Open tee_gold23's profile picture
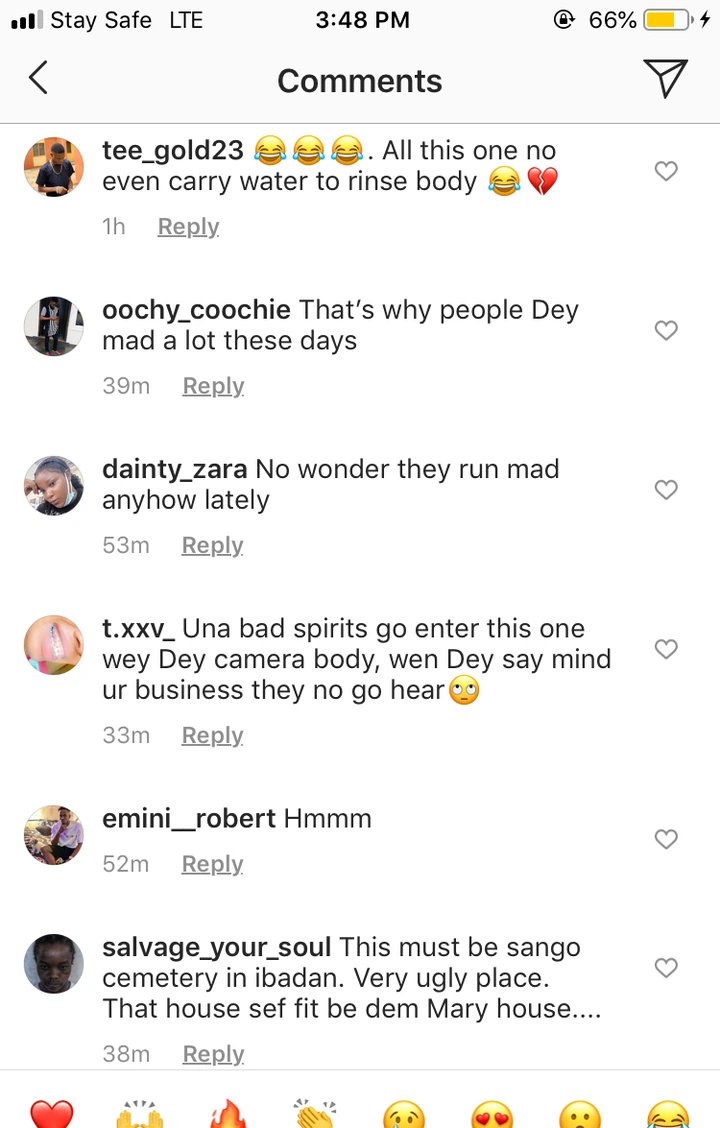The image size is (720, 1128). point(54,167)
